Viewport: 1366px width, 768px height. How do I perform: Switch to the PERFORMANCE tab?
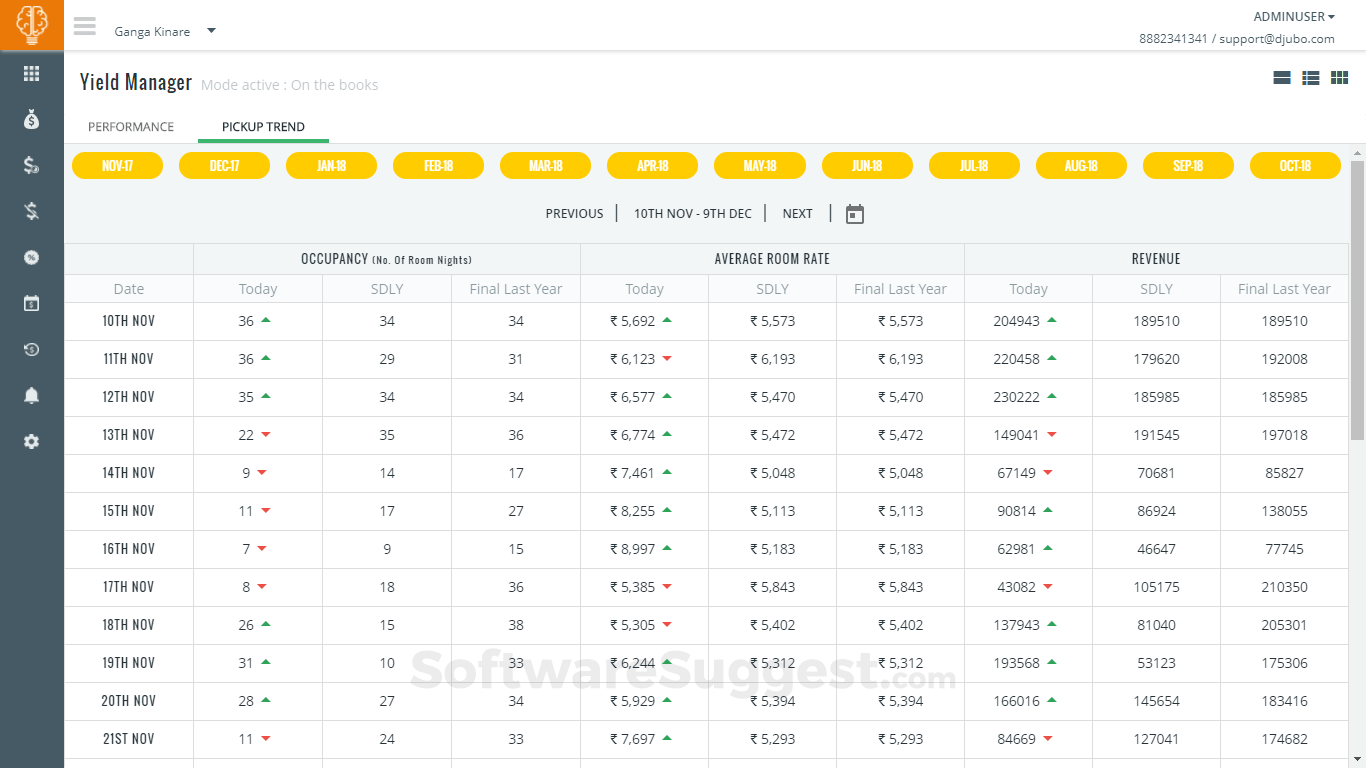131,126
